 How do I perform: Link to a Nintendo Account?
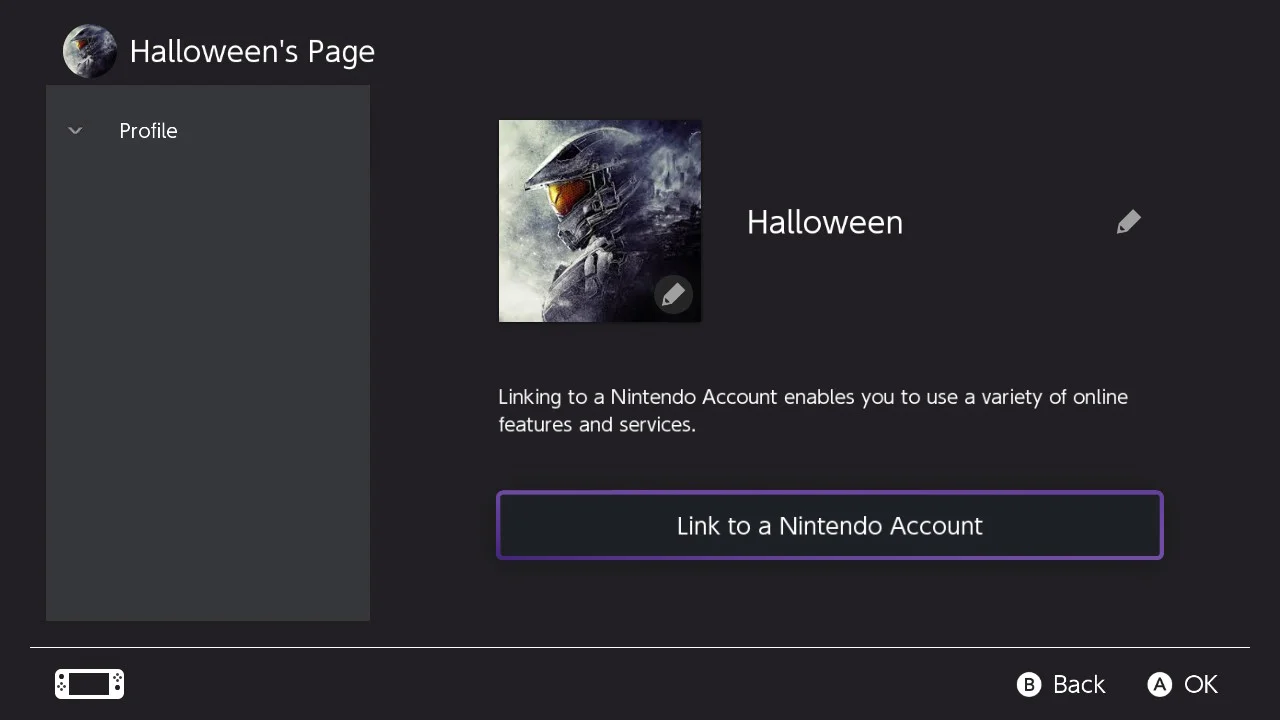pyautogui.click(x=830, y=525)
